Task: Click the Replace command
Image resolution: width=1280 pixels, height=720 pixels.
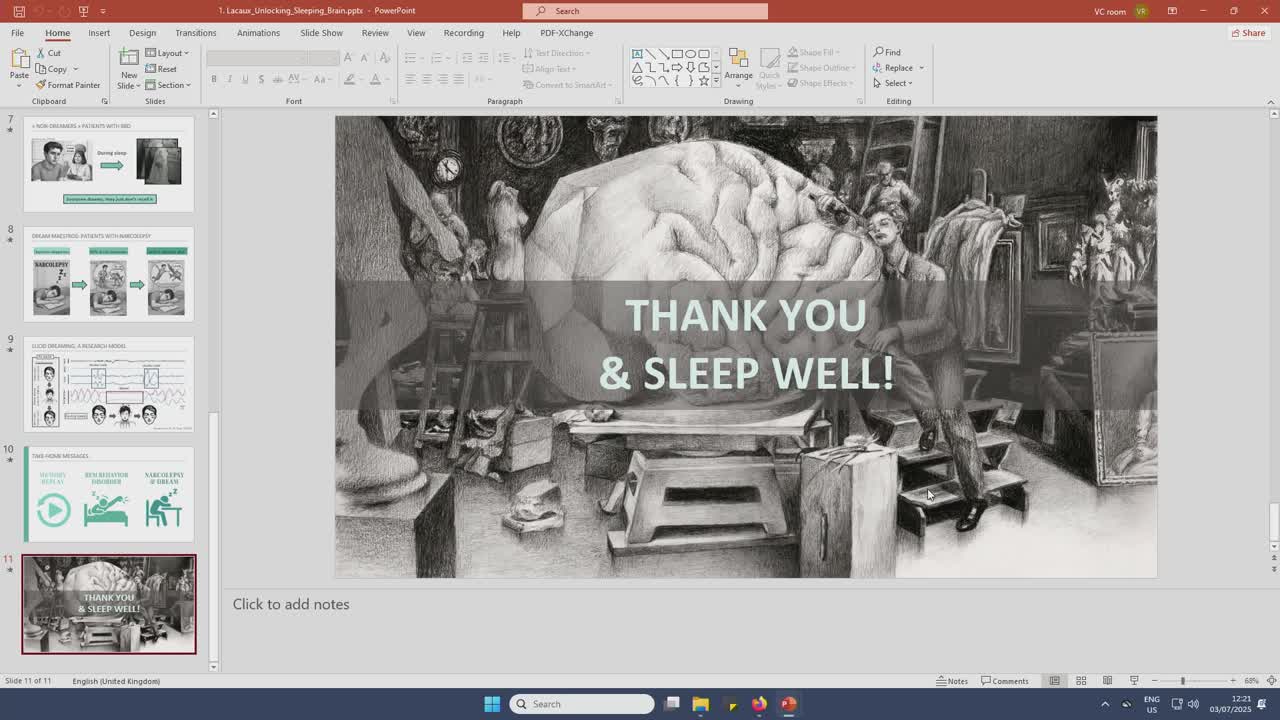Action: 893,68
